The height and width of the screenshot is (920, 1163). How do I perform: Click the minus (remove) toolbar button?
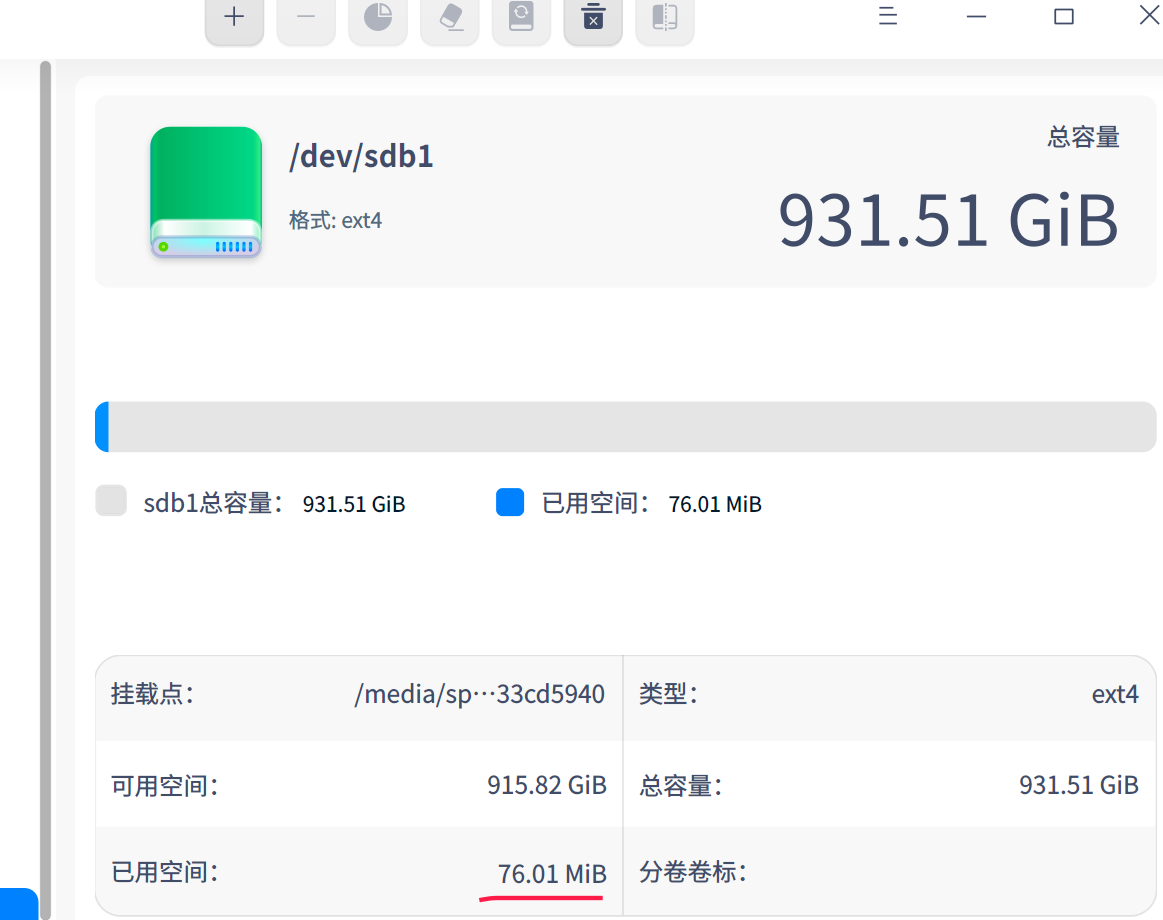coord(306,18)
